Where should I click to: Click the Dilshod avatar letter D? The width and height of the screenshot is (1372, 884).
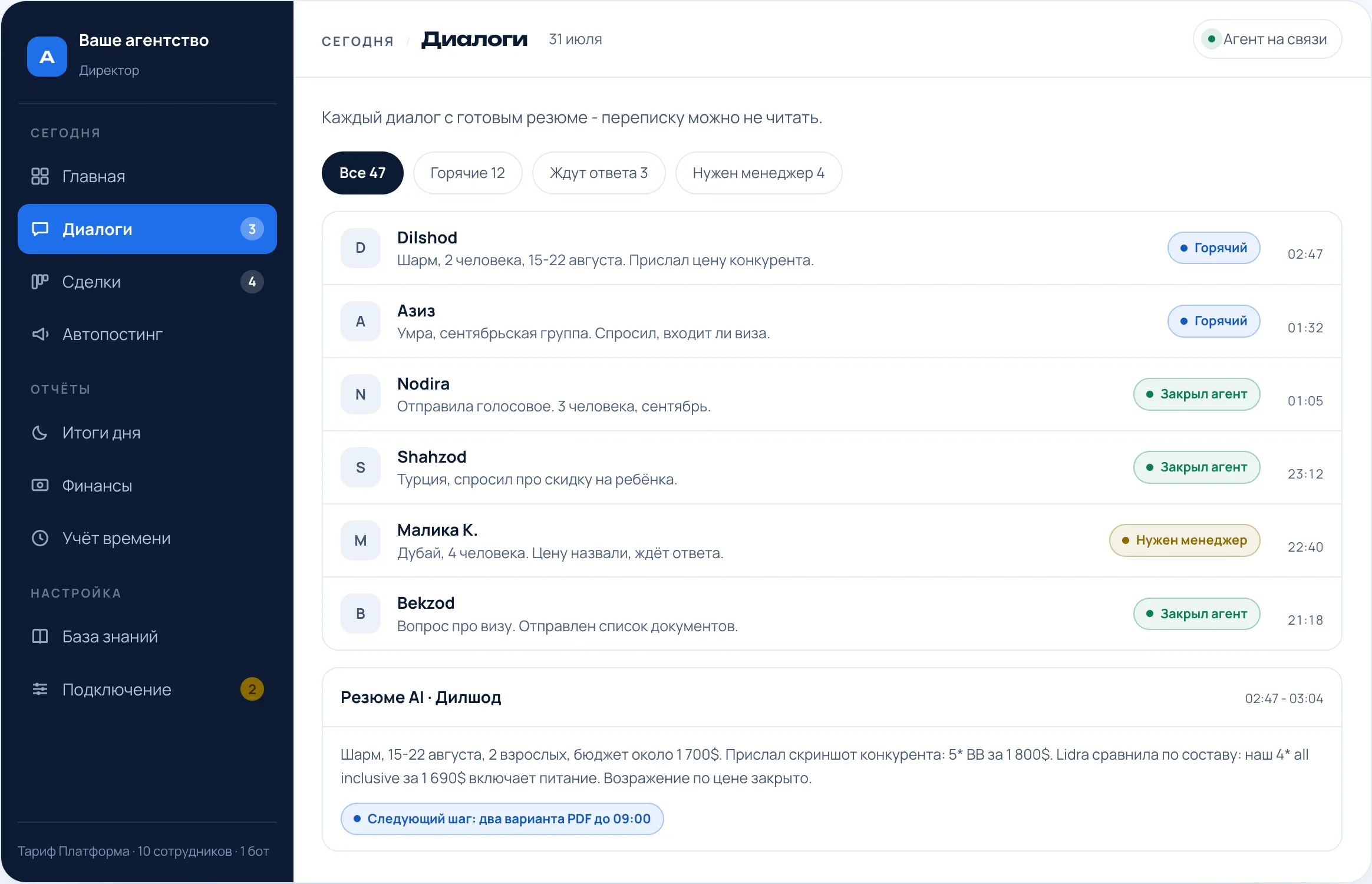[x=361, y=248]
